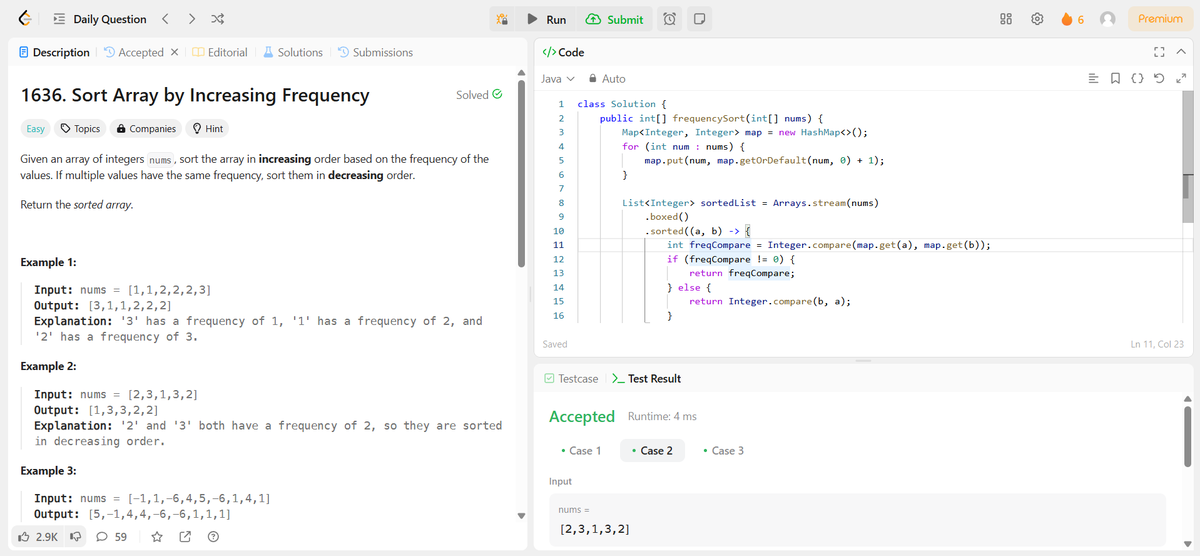Reset code to default with undo icon
This screenshot has width=1200, height=556.
[x=1160, y=78]
